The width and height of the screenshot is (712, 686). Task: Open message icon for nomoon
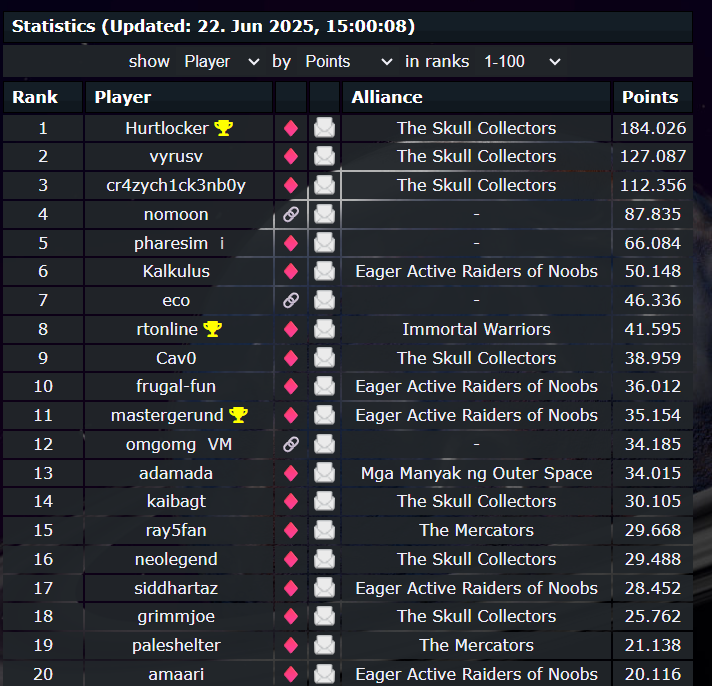324,214
